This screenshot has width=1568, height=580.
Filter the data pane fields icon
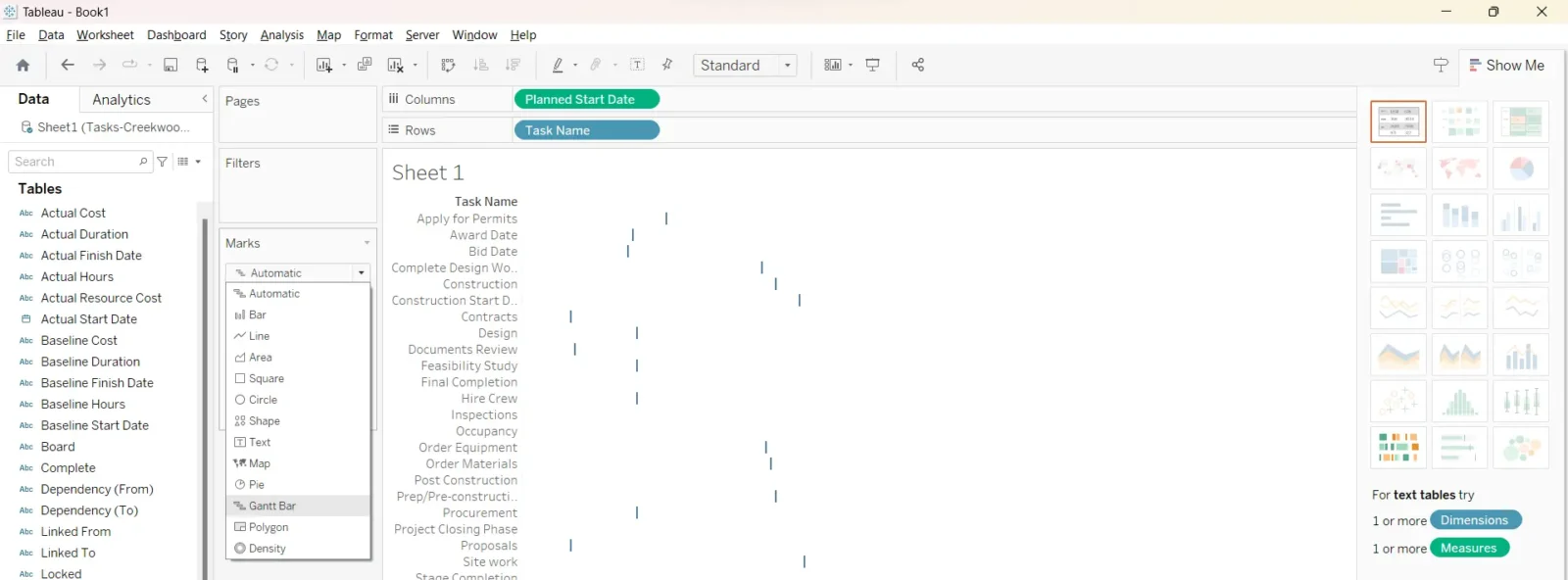click(x=163, y=162)
